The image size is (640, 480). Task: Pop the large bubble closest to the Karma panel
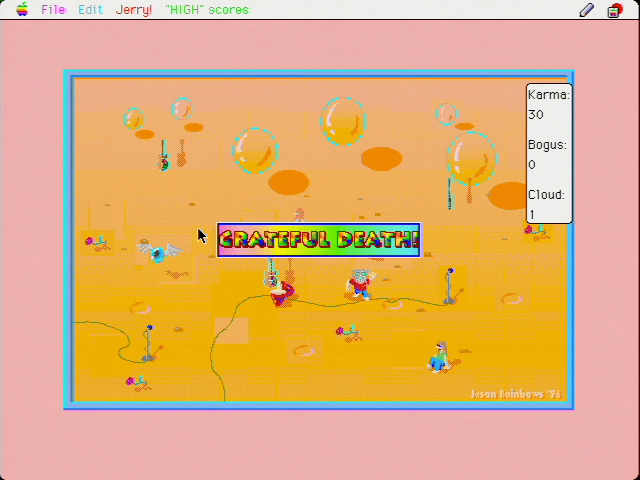[x=471, y=158]
